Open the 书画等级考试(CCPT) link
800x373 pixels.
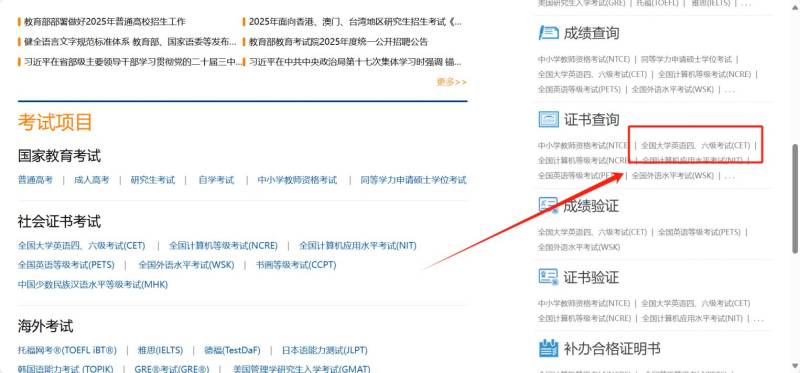(x=296, y=265)
